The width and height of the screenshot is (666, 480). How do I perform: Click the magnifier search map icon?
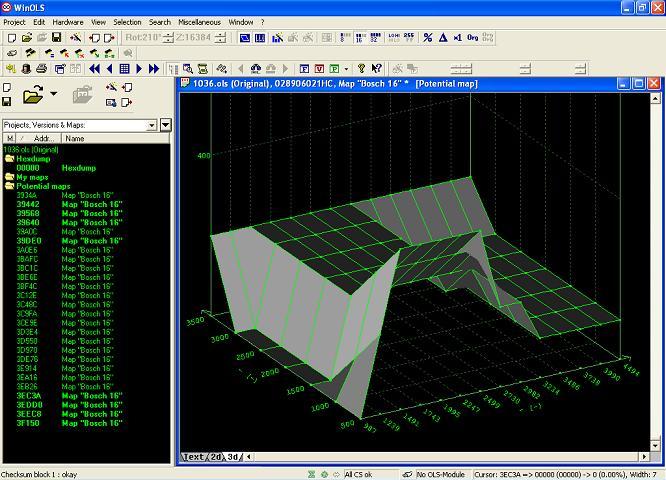[x=188, y=68]
